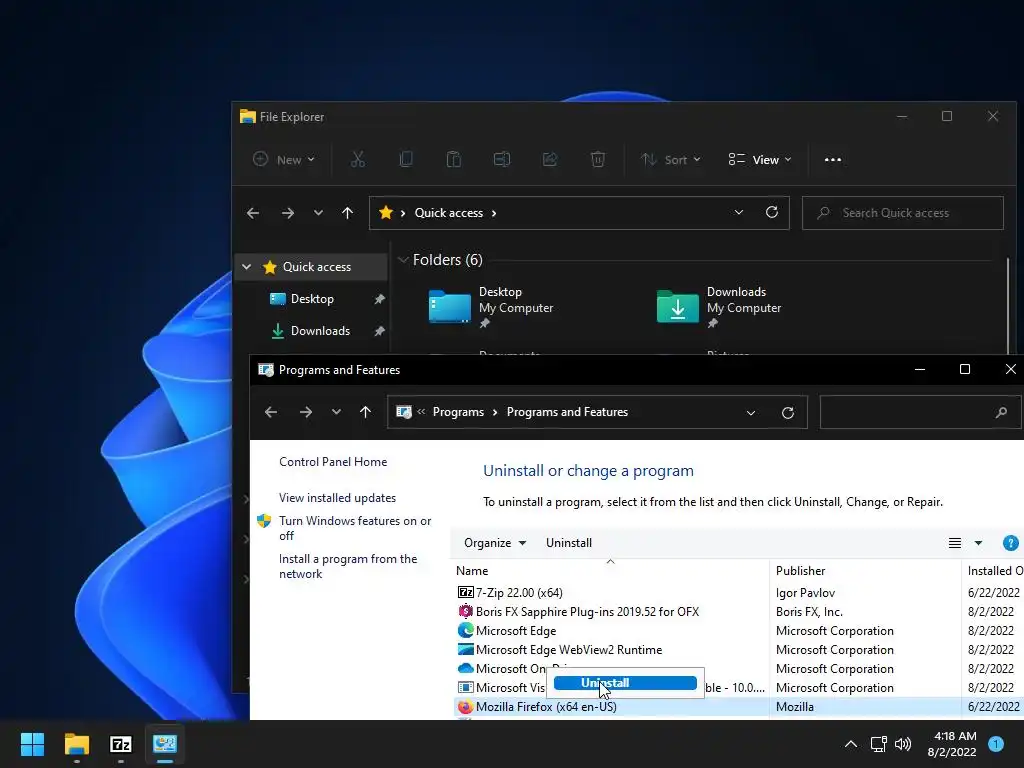1024x768 pixels.
Task: Select Mozilla Firefox (x64 en-US) row
Action: tap(738, 707)
